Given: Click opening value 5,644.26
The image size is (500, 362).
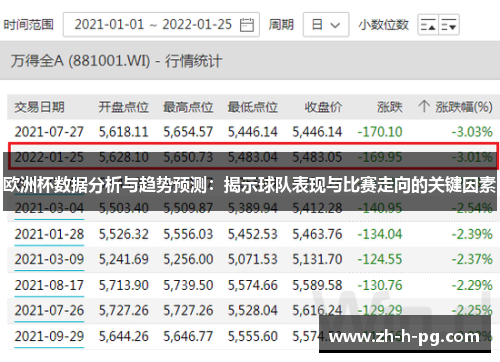Looking at the screenshot, I should click(123, 336).
